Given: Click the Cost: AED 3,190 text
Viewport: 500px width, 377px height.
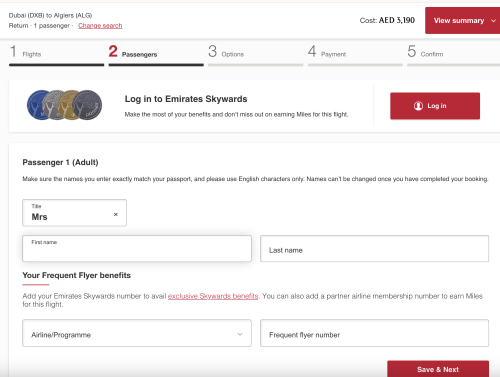Looking at the screenshot, I should (x=387, y=20).
